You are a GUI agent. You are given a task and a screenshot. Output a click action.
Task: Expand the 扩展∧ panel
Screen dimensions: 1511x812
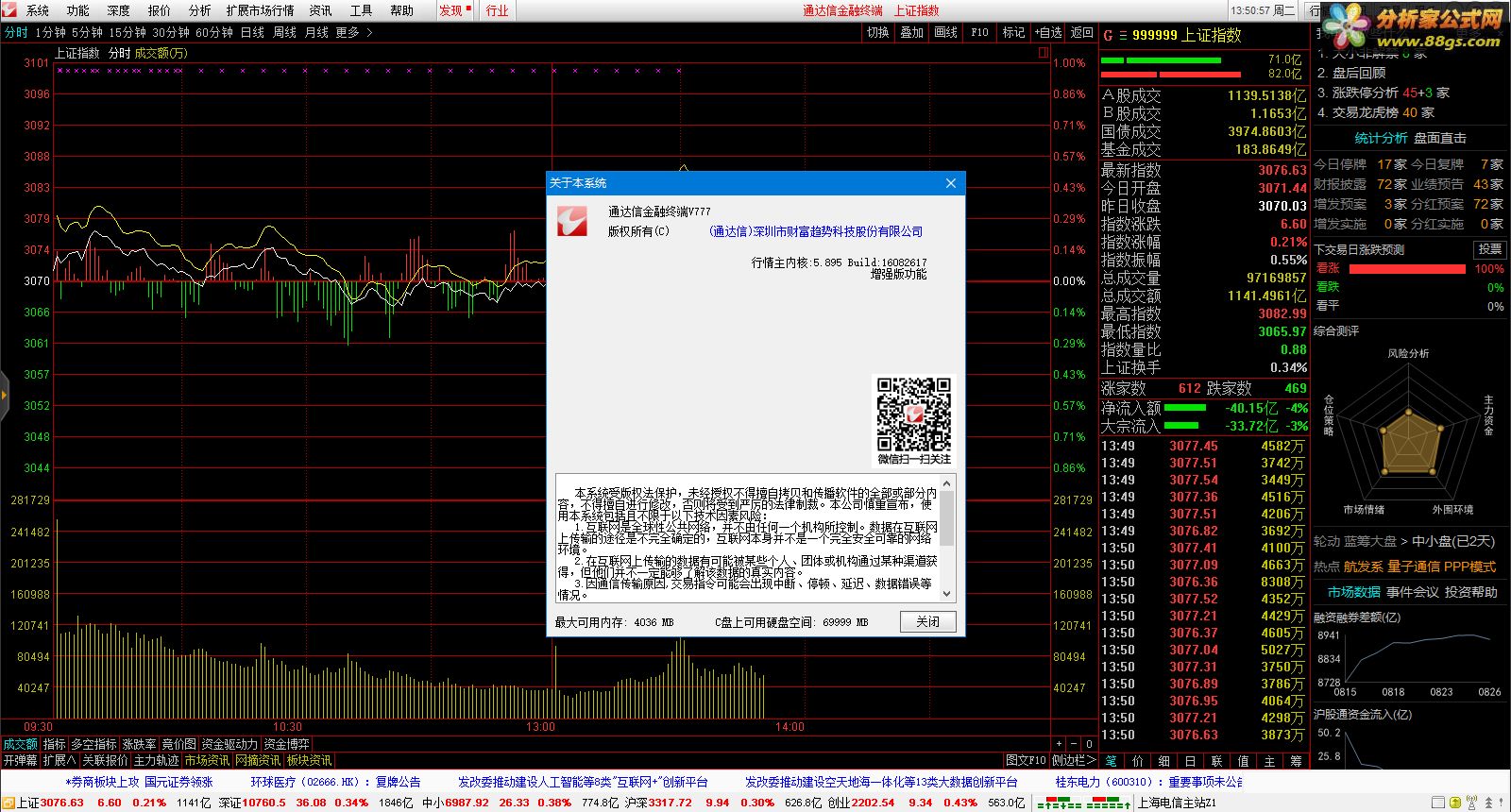pos(59,760)
